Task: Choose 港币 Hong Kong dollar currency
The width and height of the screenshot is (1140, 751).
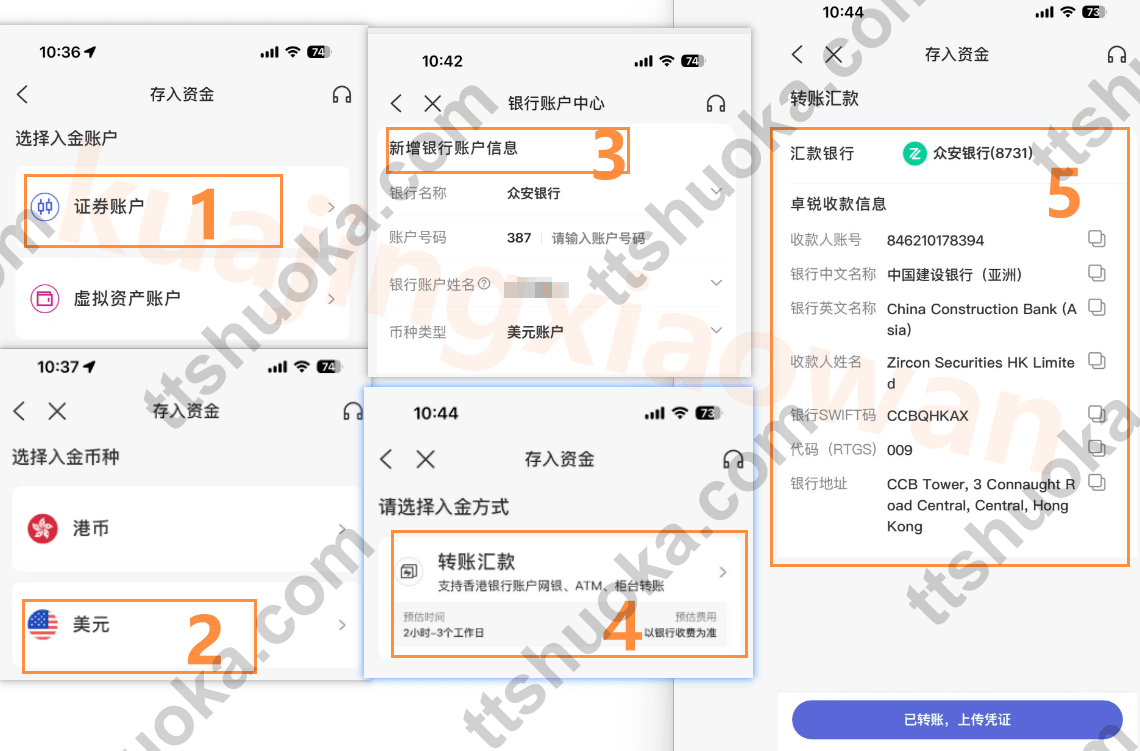Action: pyautogui.click(x=185, y=529)
